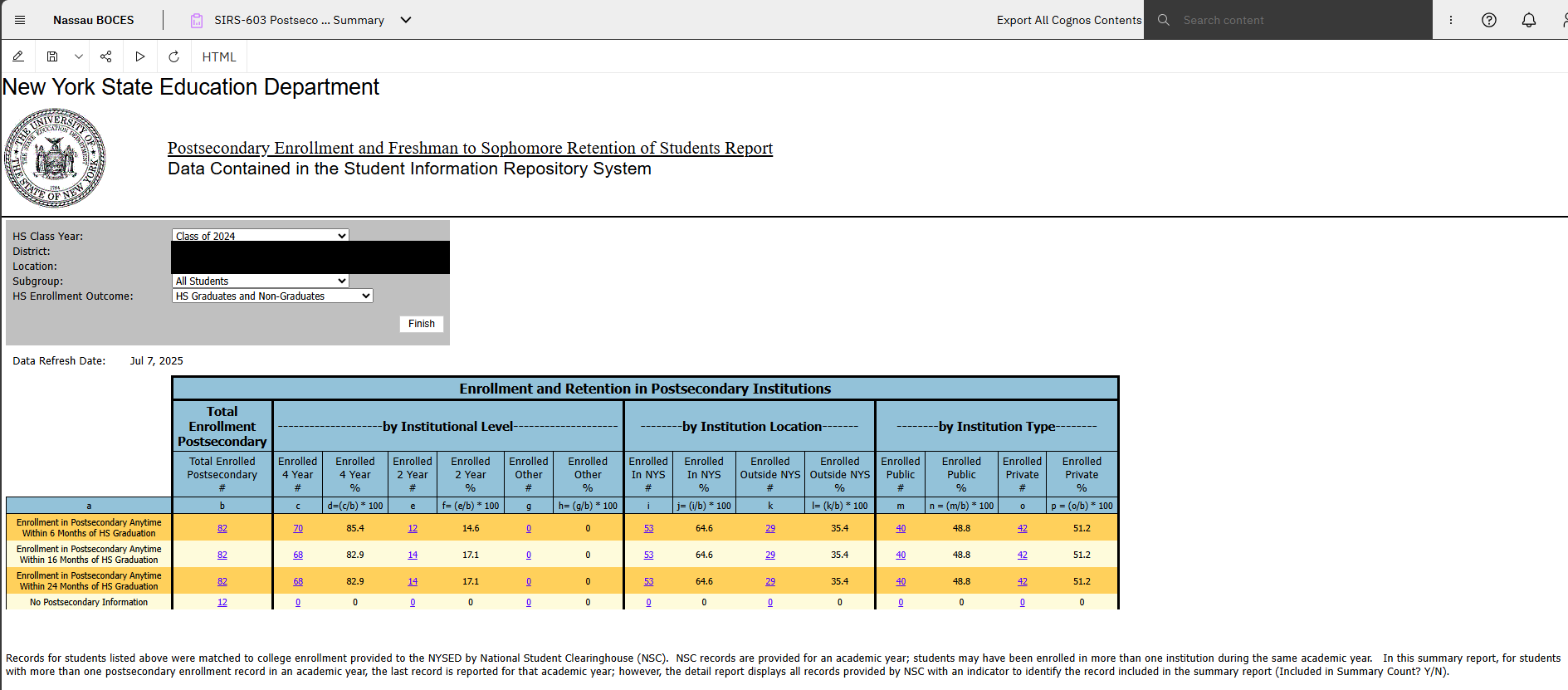This screenshot has width=1568, height=690.
Task: Click the 'No Postsecondary Information' row label
Action: 89,602
